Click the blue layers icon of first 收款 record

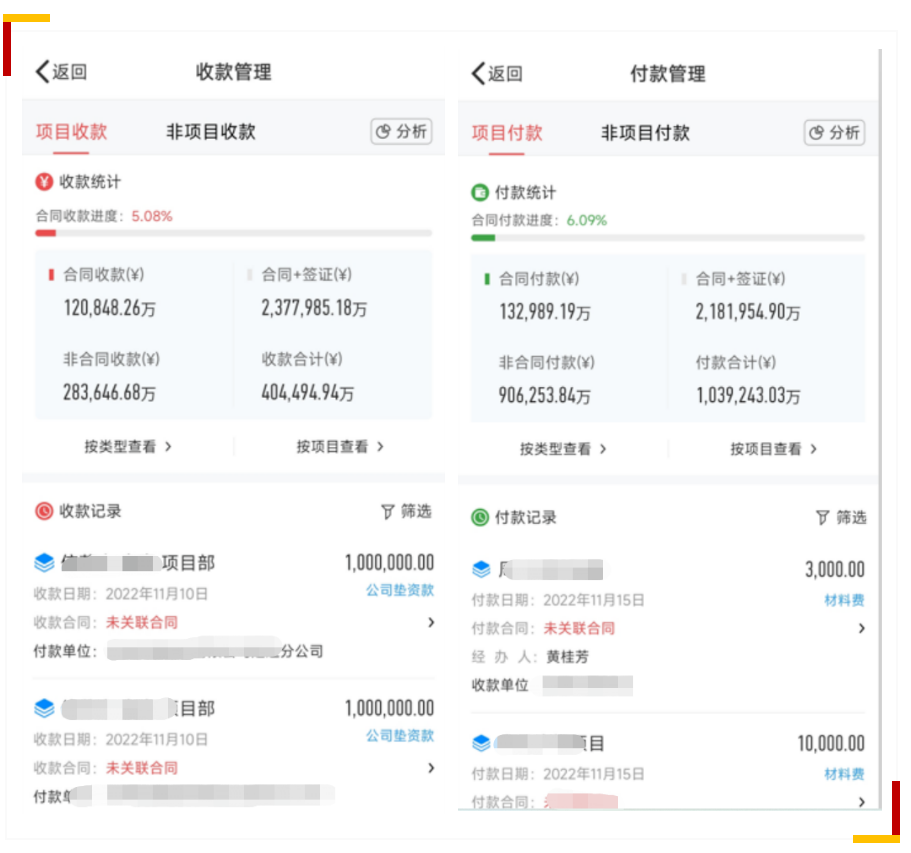(x=44, y=563)
